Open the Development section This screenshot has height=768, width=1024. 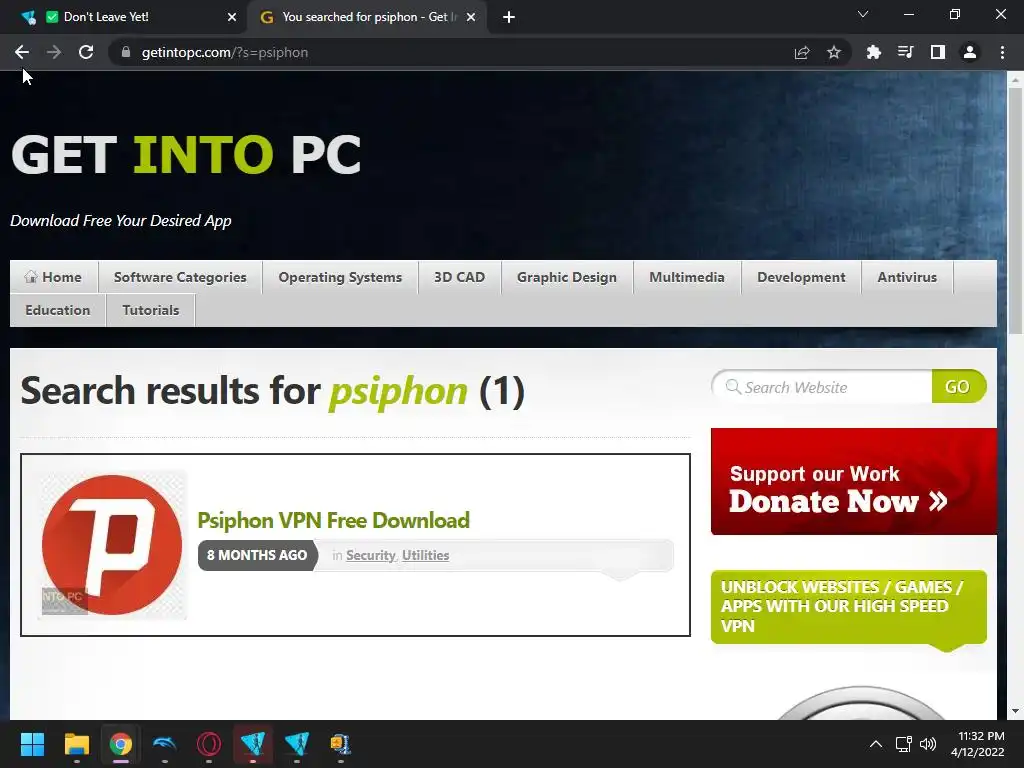coord(801,277)
